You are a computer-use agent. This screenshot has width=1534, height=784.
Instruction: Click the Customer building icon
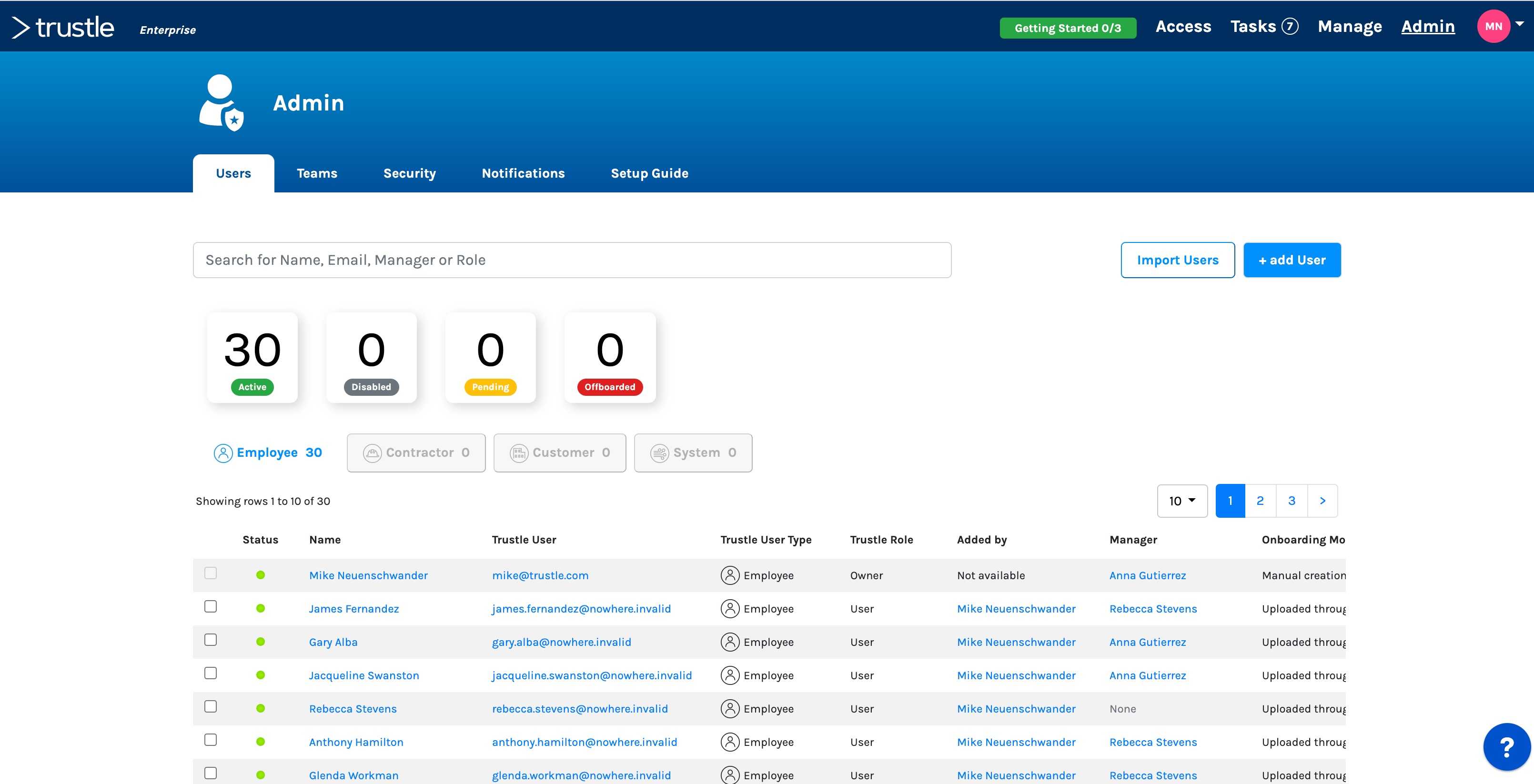tap(519, 453)
